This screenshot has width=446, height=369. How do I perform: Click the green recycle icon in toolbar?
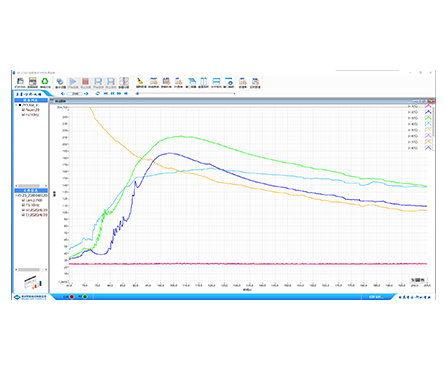click(45, 81)
